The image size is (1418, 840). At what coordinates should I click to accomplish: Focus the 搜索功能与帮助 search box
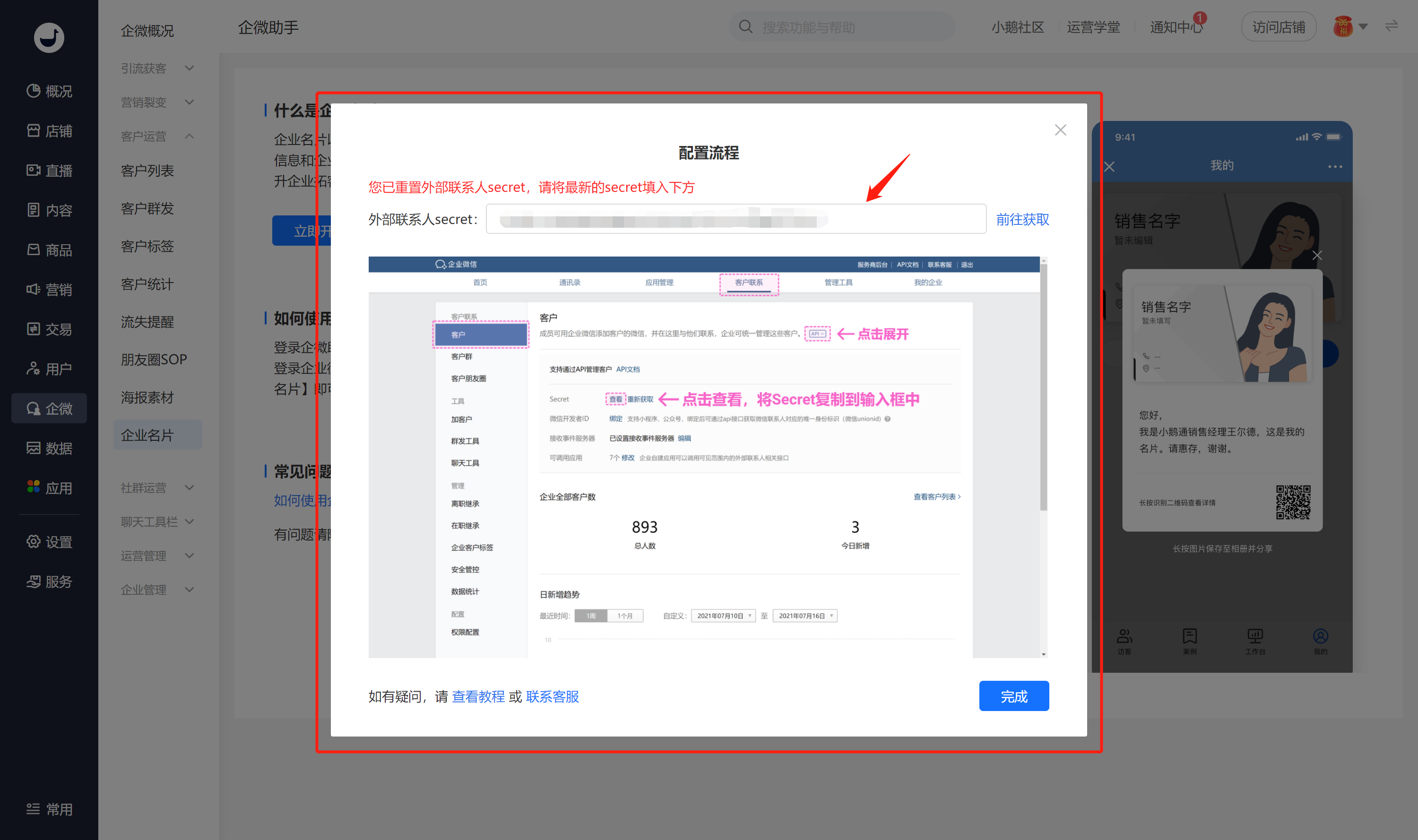842,26
